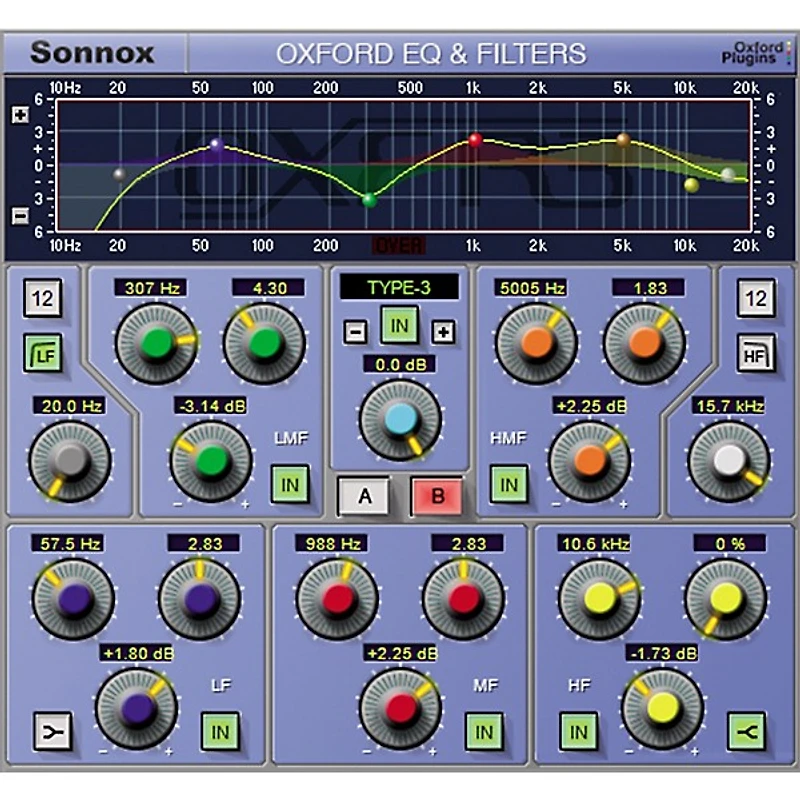Toggle the LF shelf shape button
The width and height of the screenshot is (800, 800).
pos(53,732)
